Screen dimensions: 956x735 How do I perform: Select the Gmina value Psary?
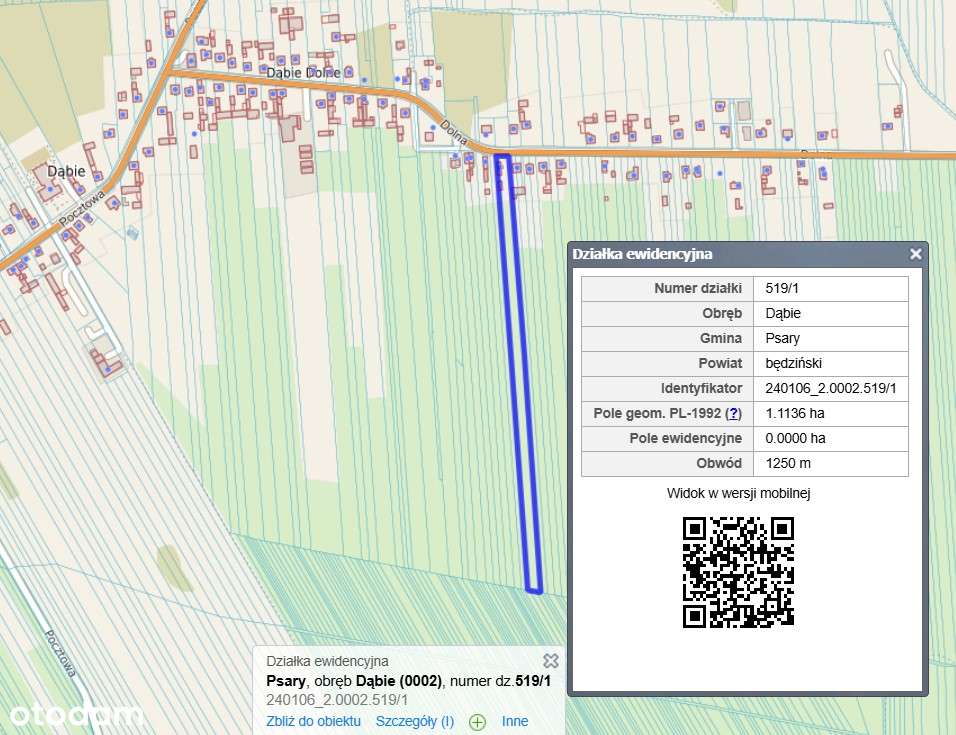[782, 338]
